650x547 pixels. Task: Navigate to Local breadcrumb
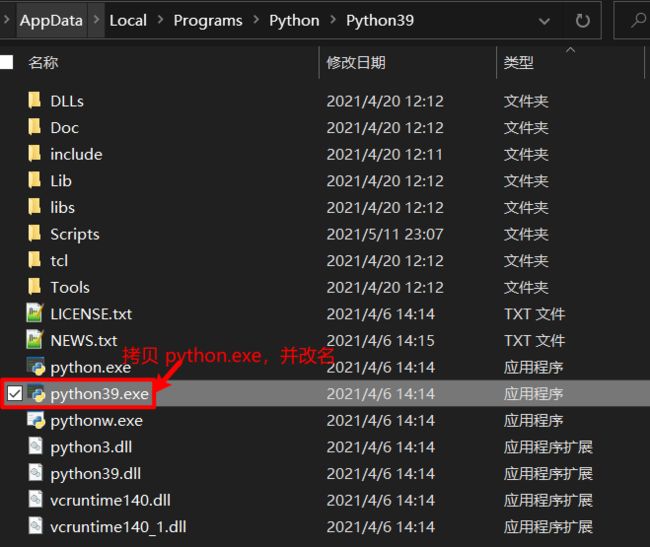[128, 20]
